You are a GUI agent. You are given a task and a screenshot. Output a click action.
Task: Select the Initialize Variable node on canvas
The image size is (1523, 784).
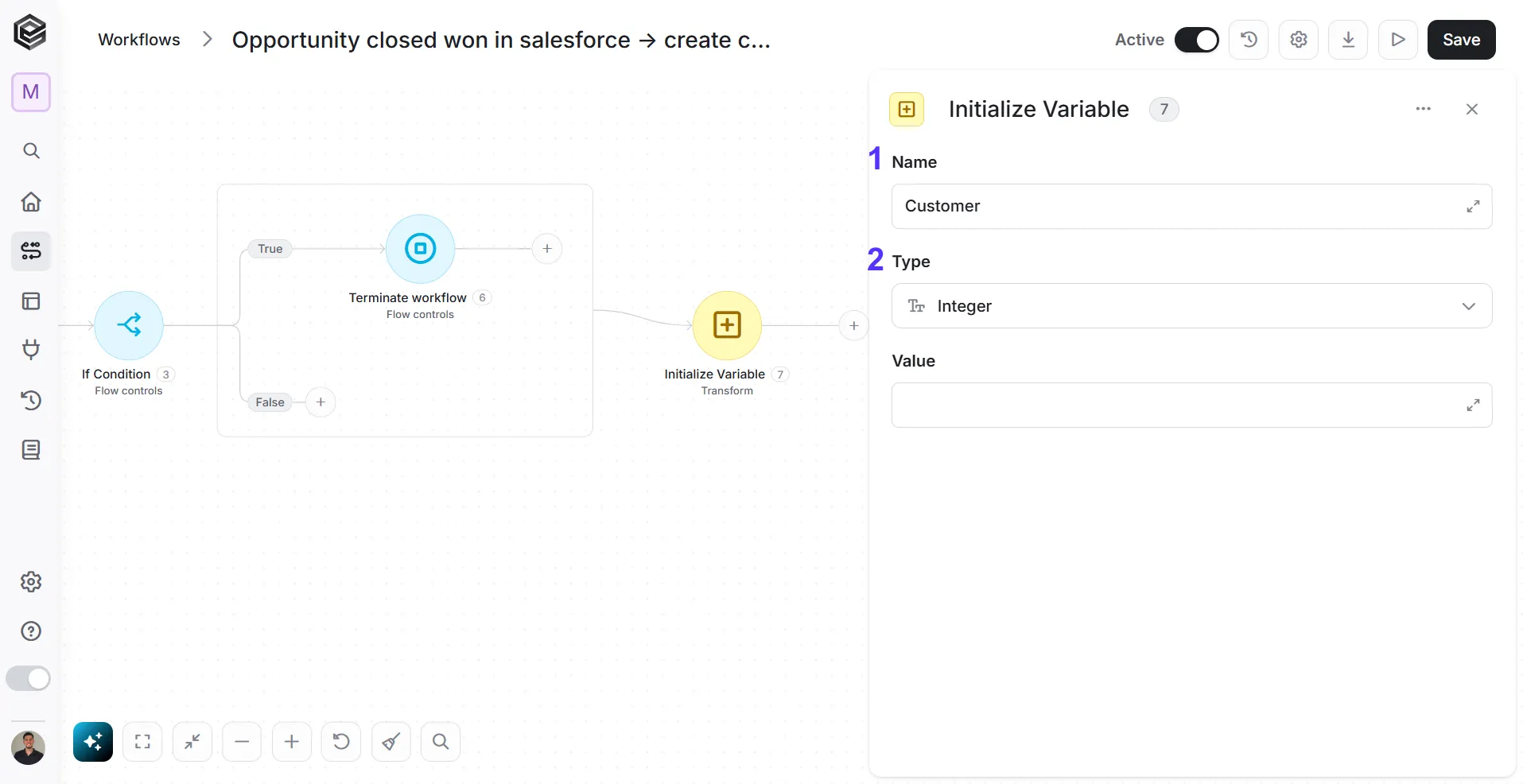[x=727, y=325]
